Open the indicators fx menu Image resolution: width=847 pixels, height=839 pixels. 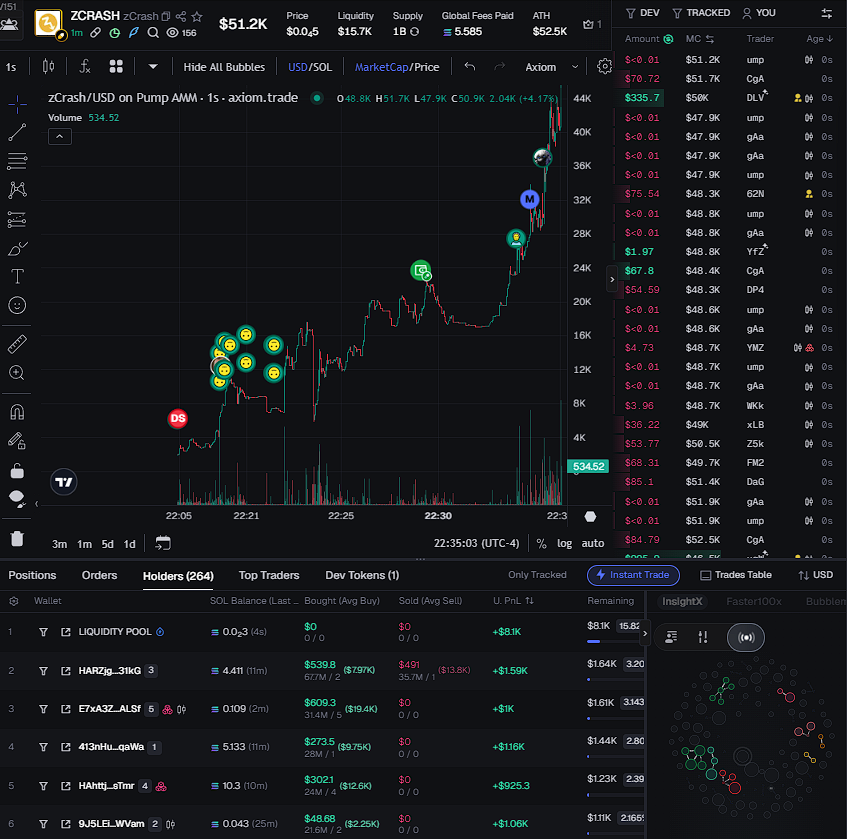tap(84, 66)
